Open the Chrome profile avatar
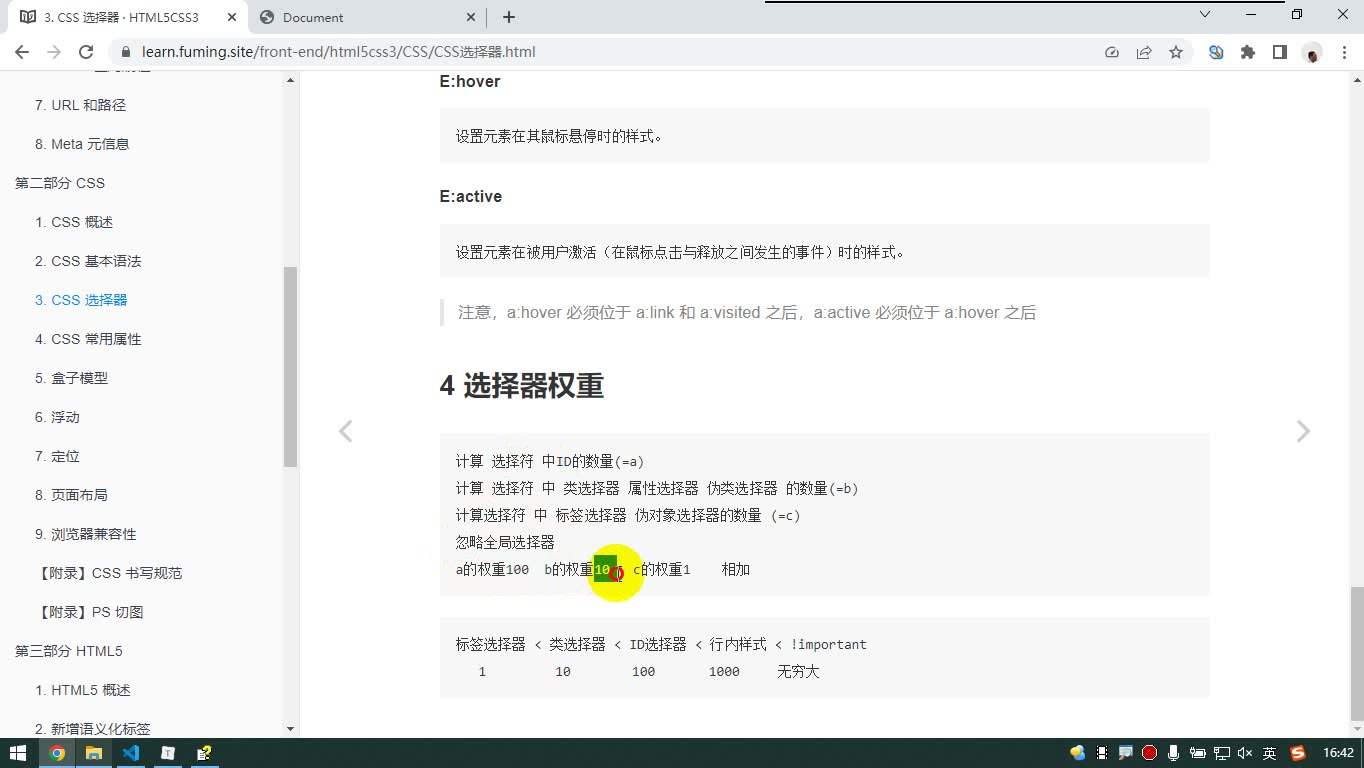 click(1312, 52)
